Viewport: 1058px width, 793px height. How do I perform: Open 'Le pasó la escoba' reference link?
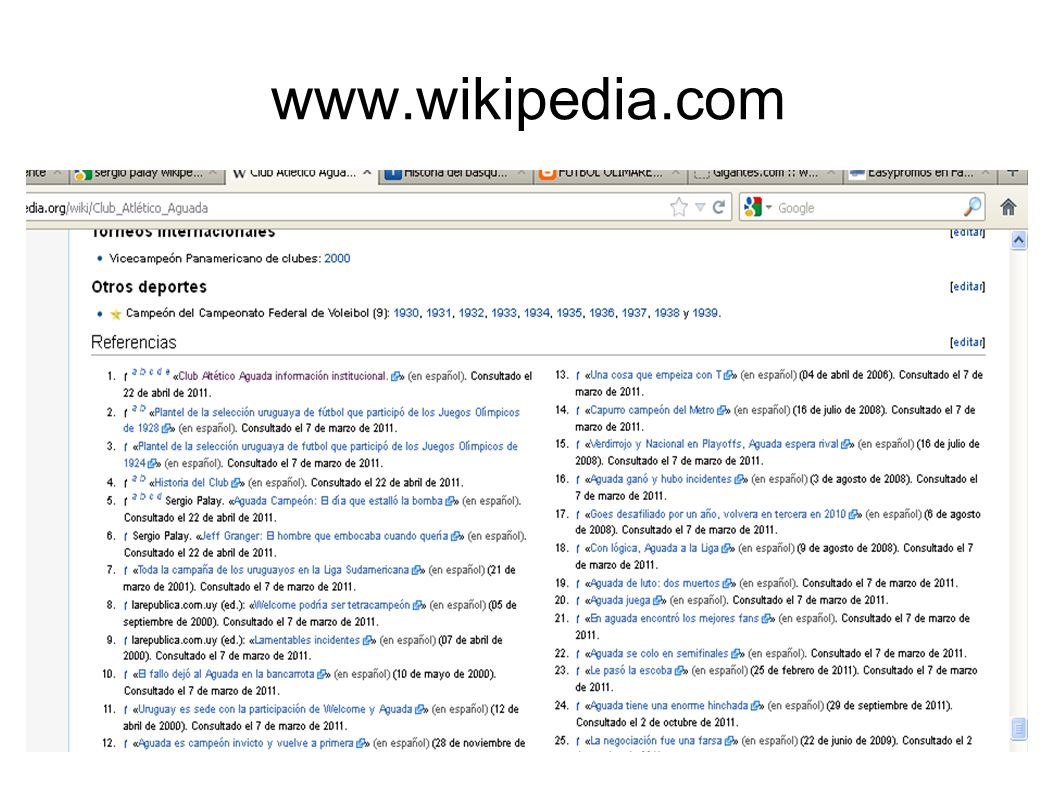point(631,671)
